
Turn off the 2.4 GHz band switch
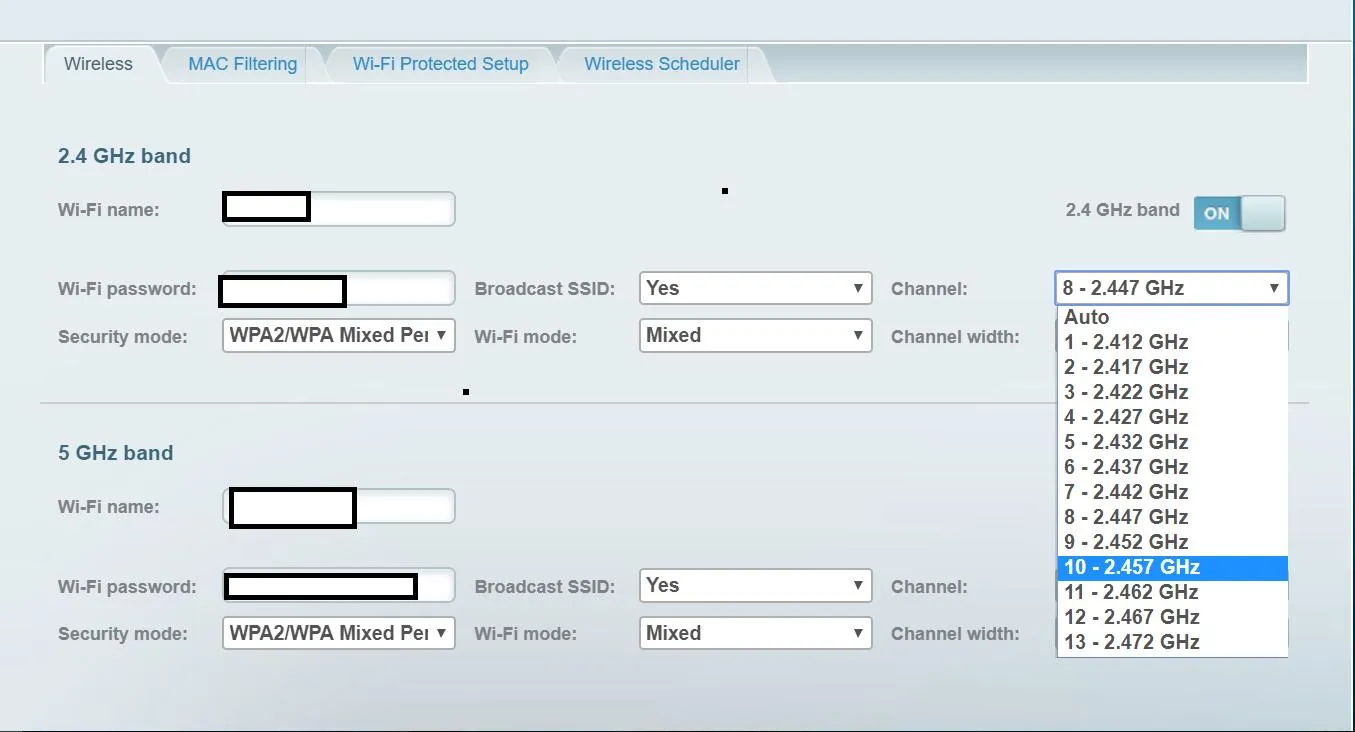click(1240, 213)
